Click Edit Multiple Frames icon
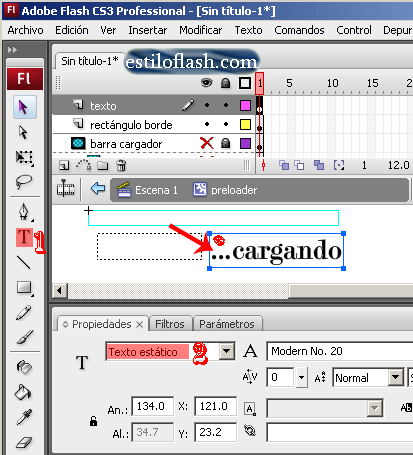This screenshot has height=455, width=413. coord(319,165)
